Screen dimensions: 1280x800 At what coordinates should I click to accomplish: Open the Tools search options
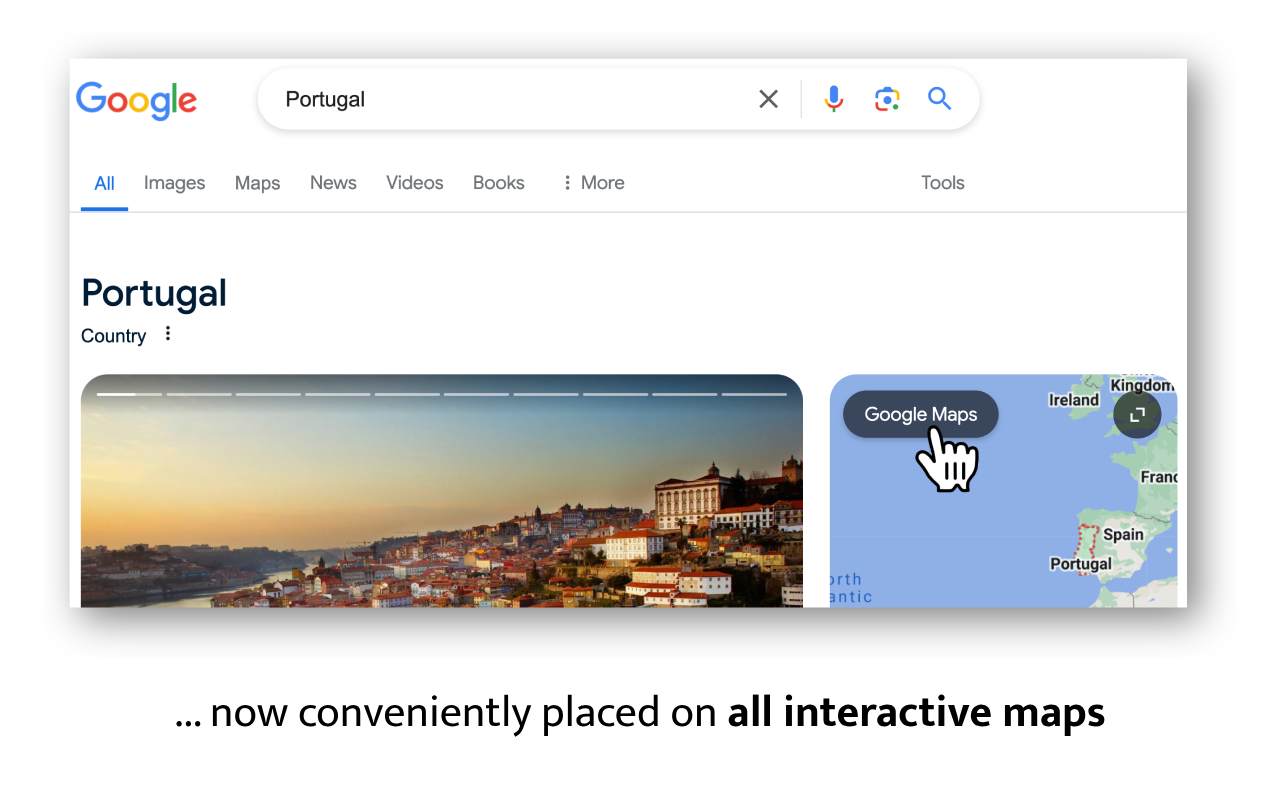[x=943, y=183]
